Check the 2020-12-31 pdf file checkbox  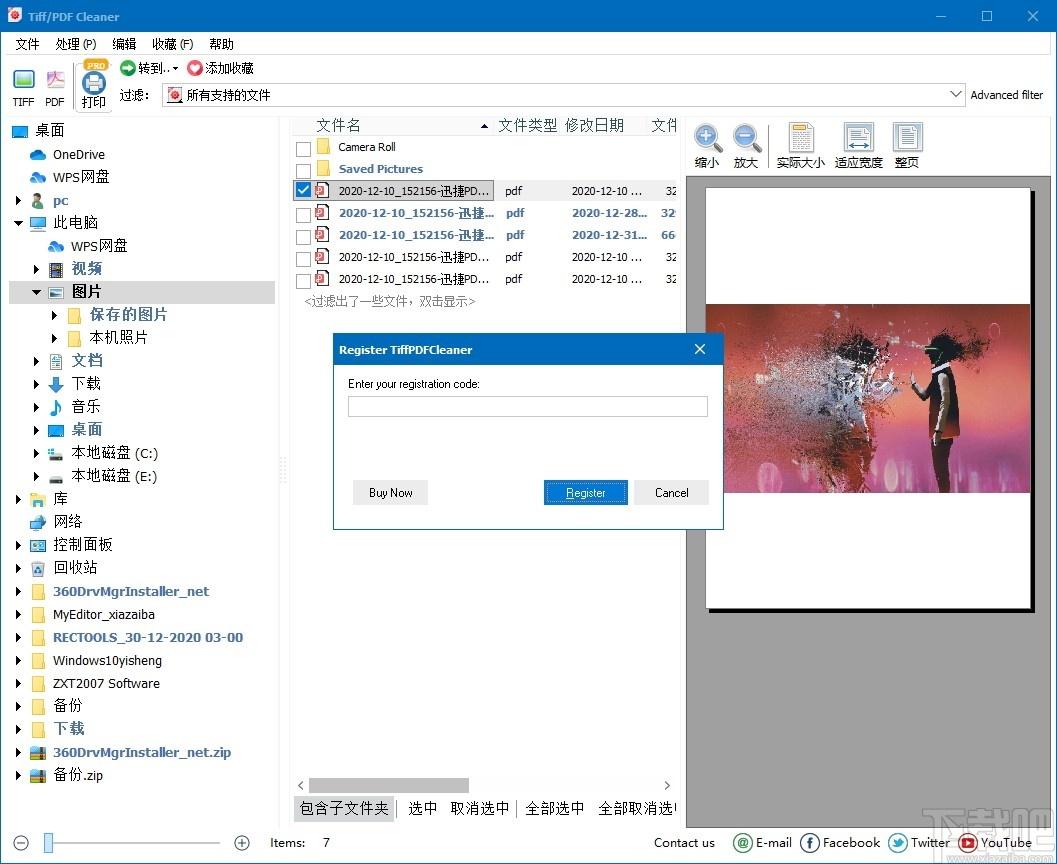(303, 237)
